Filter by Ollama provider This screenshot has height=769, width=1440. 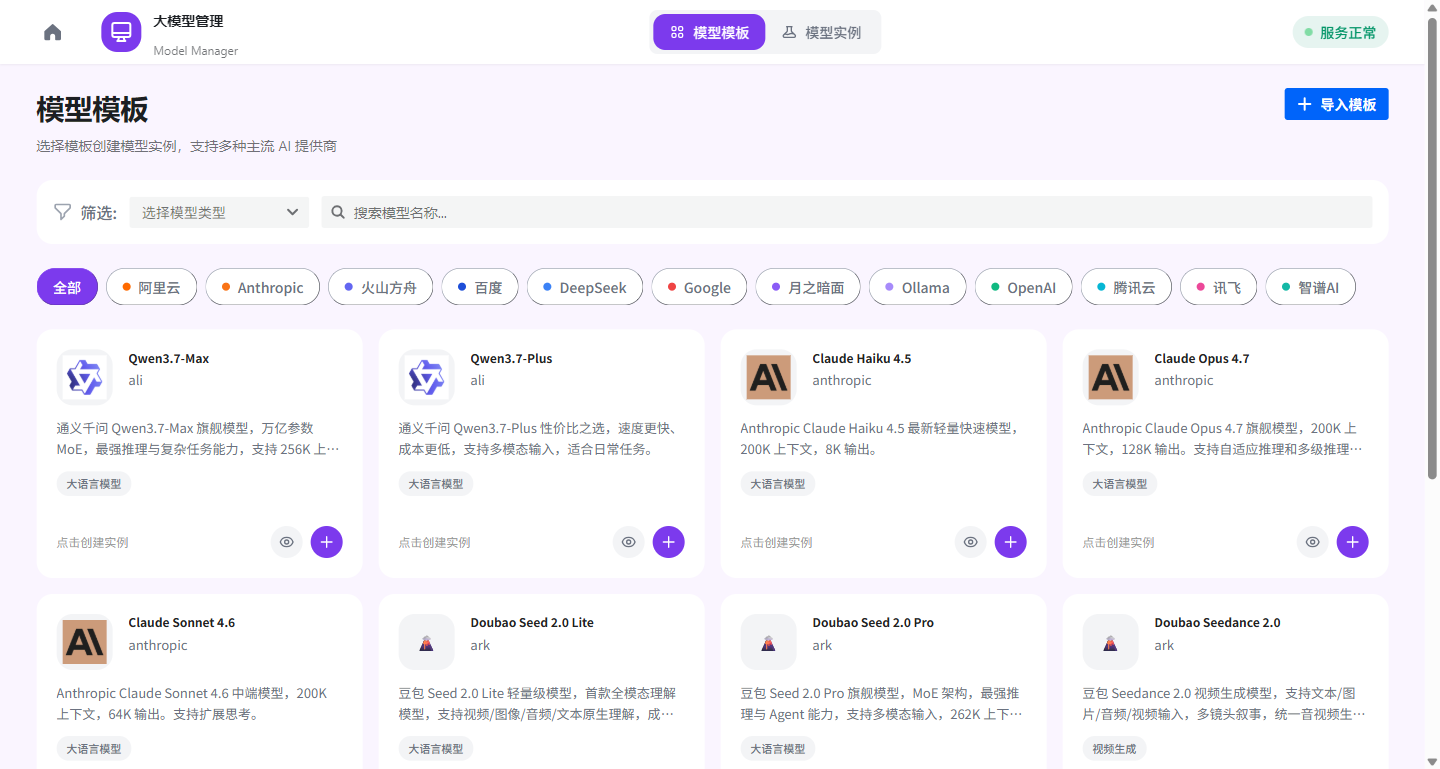(x=917, y=287)
